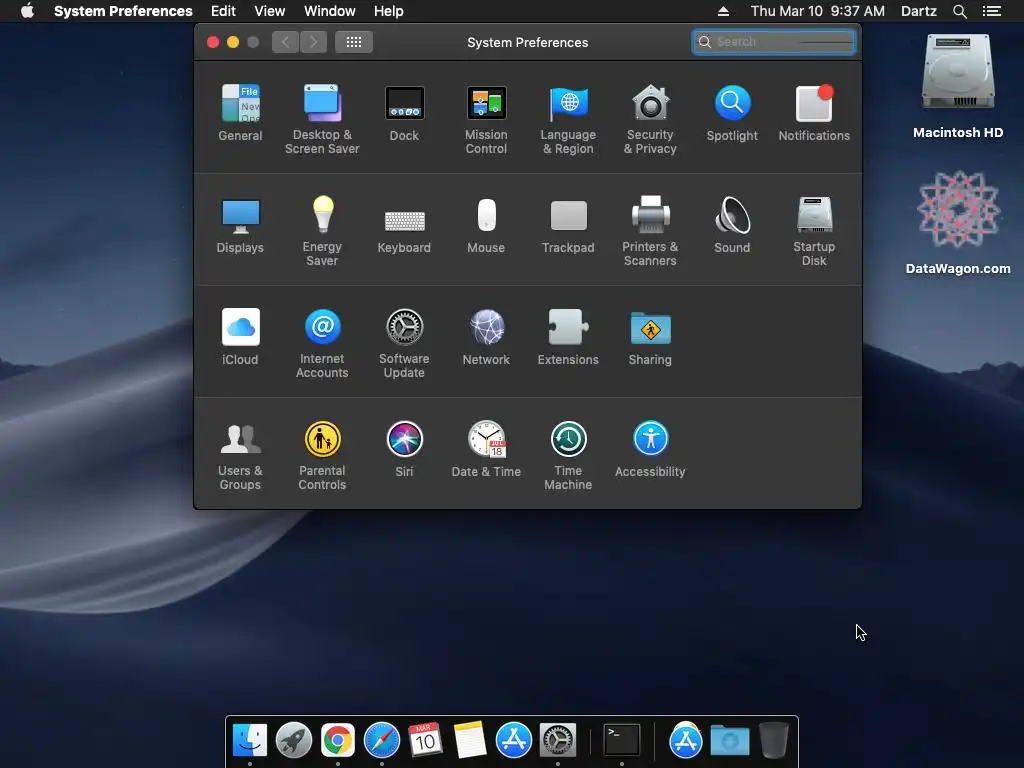Minimize the System Preferences window
Screen dimensions: 1024x768
[232, 42]
